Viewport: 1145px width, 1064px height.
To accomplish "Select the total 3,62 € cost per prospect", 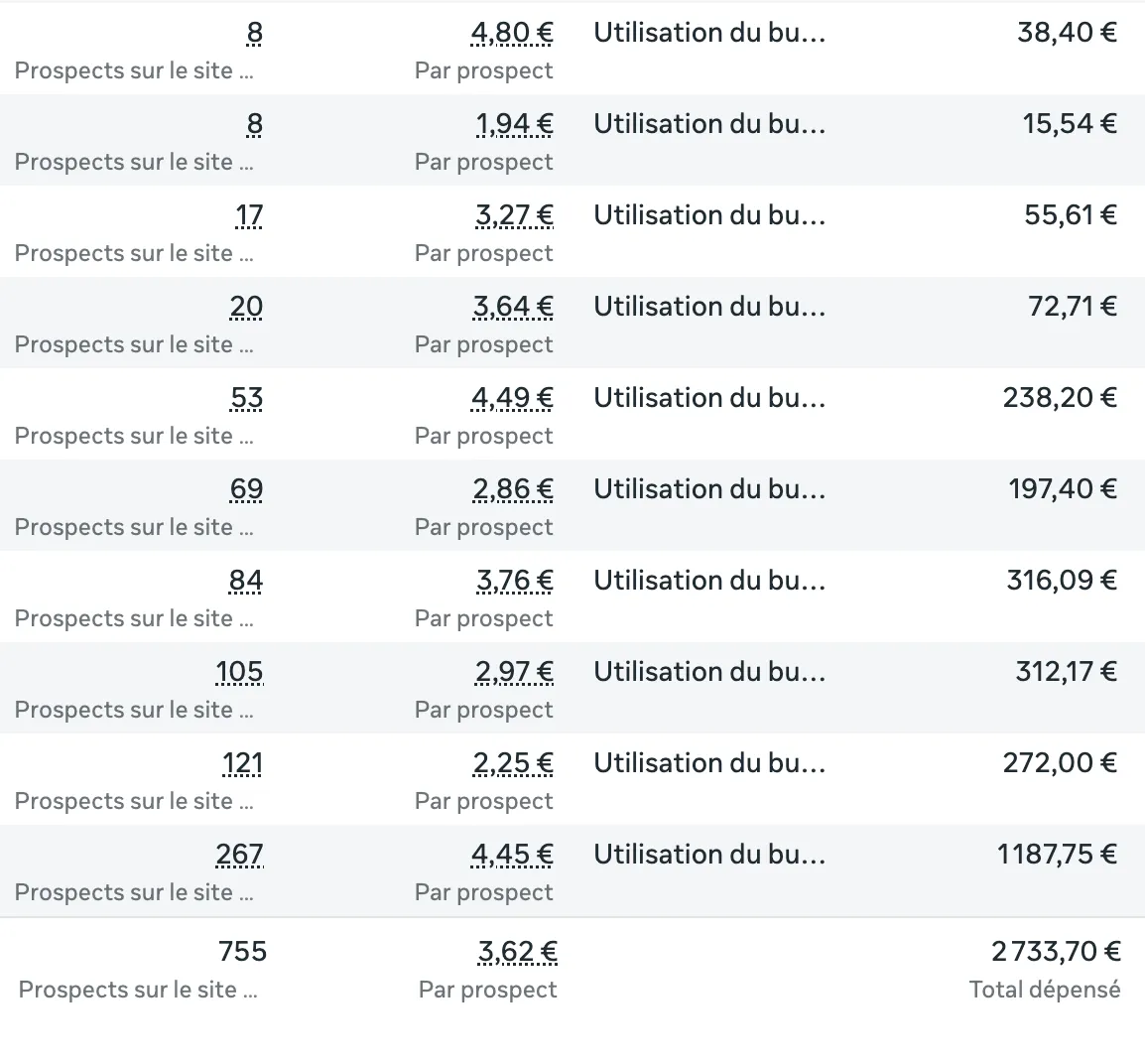I will point(517,952).
